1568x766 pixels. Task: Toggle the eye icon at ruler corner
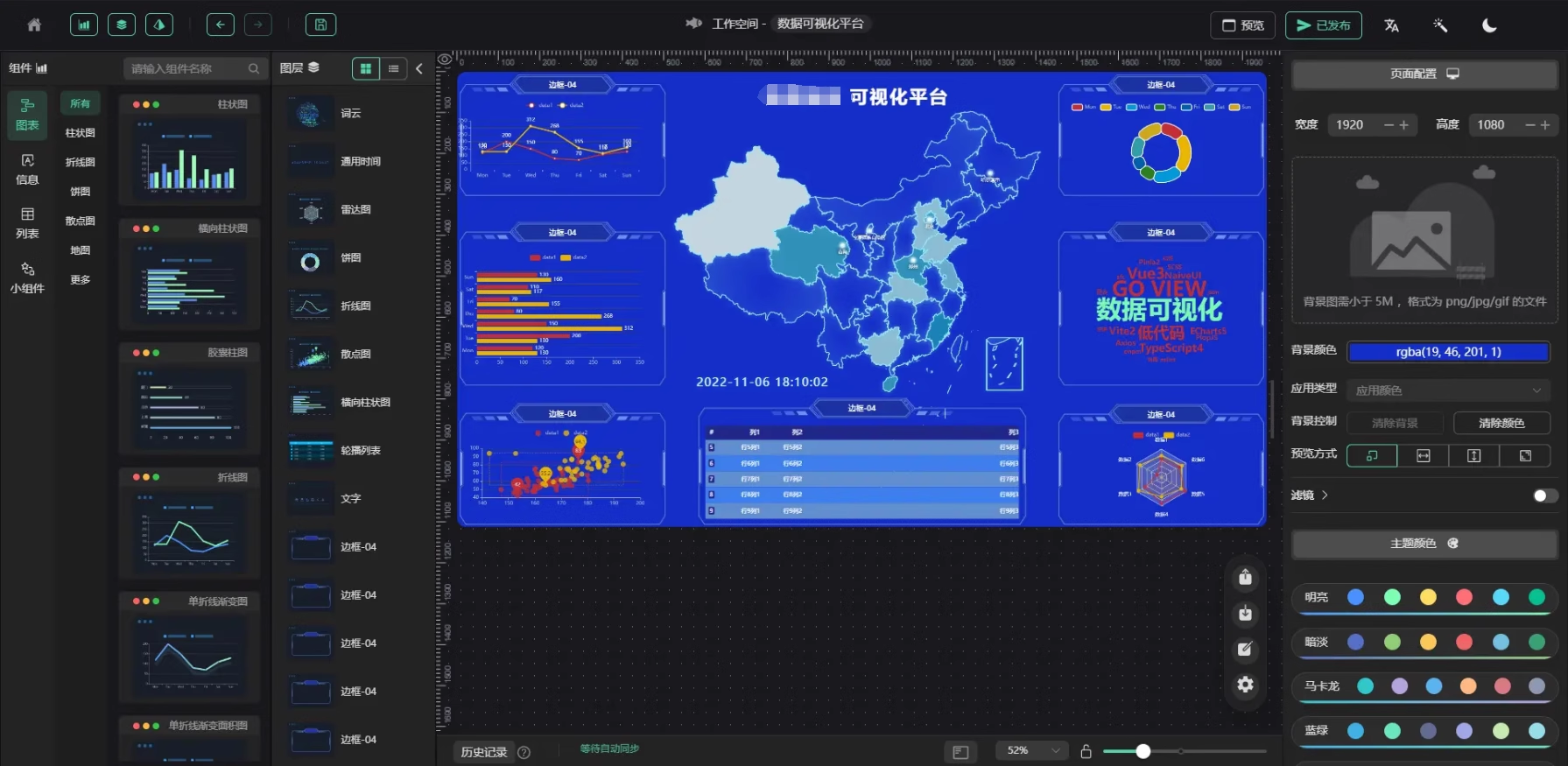(445, 60)
